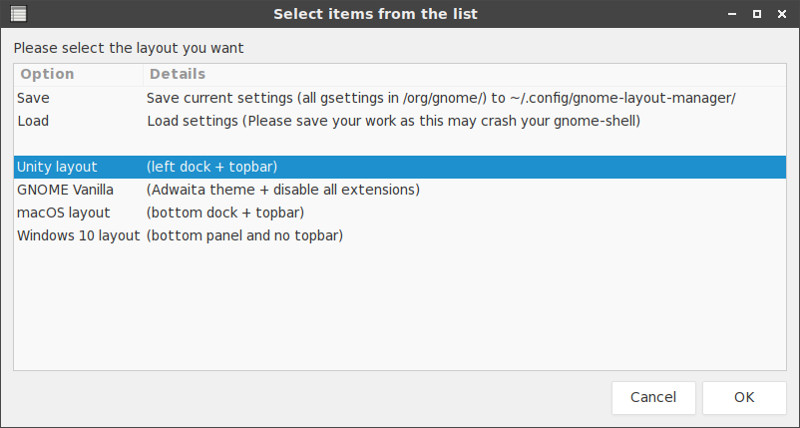Image resolution: width=800 pixels, height=428 pixels.
Task: Minimize the dialog window
Action: [x=732, y=14]
